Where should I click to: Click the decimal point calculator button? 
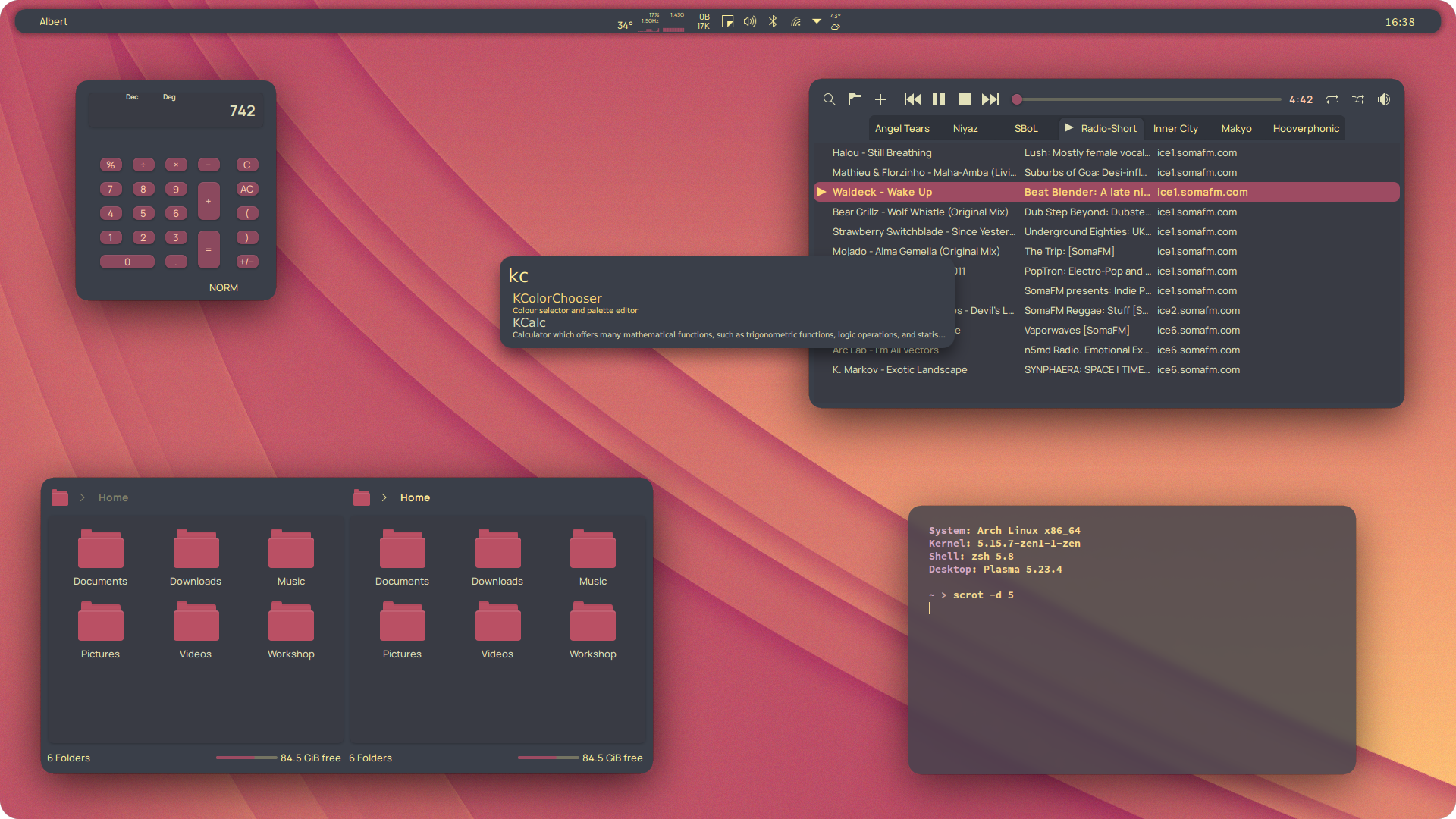point(176,262)
